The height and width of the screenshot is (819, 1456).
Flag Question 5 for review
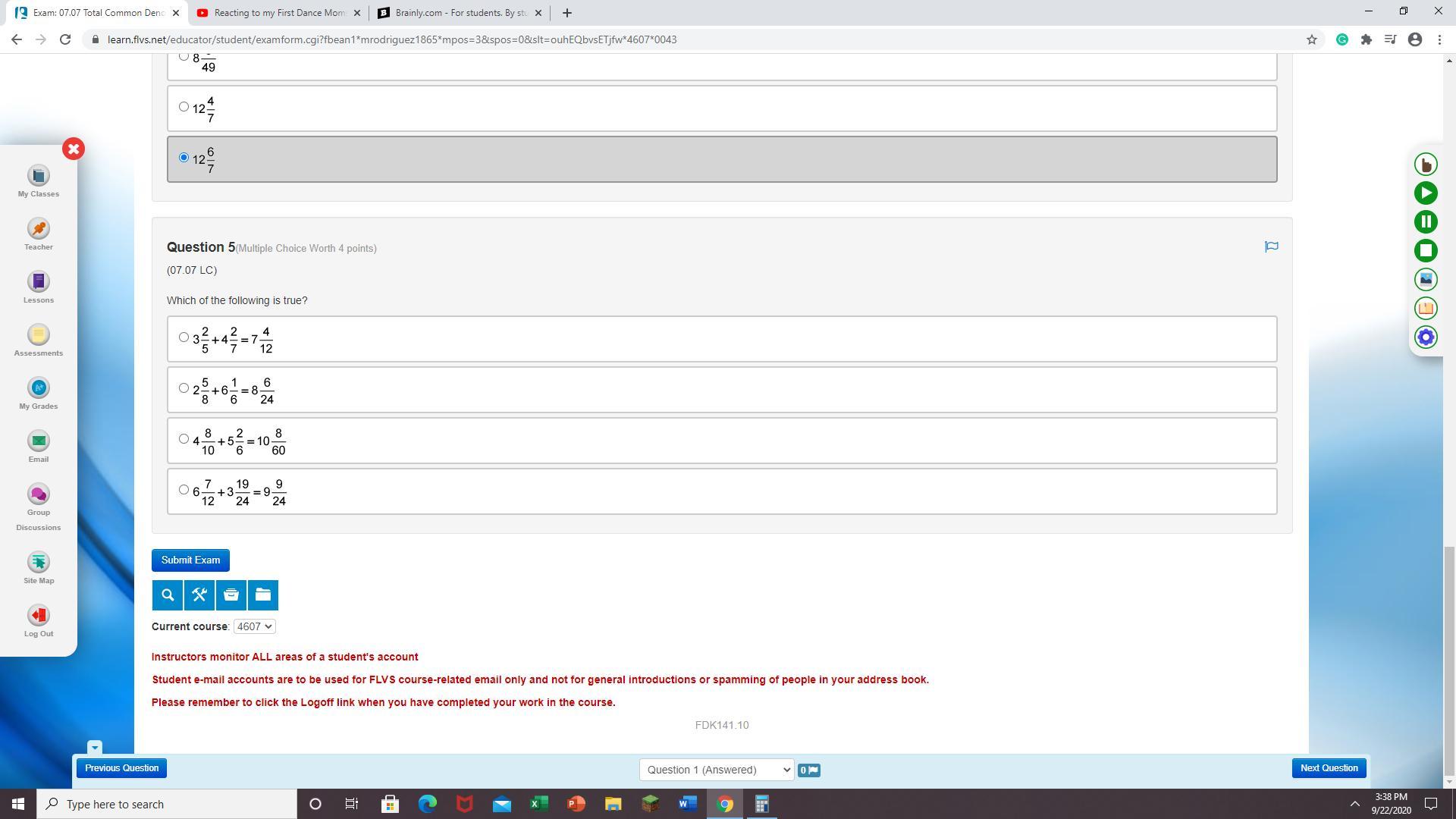1272,246
